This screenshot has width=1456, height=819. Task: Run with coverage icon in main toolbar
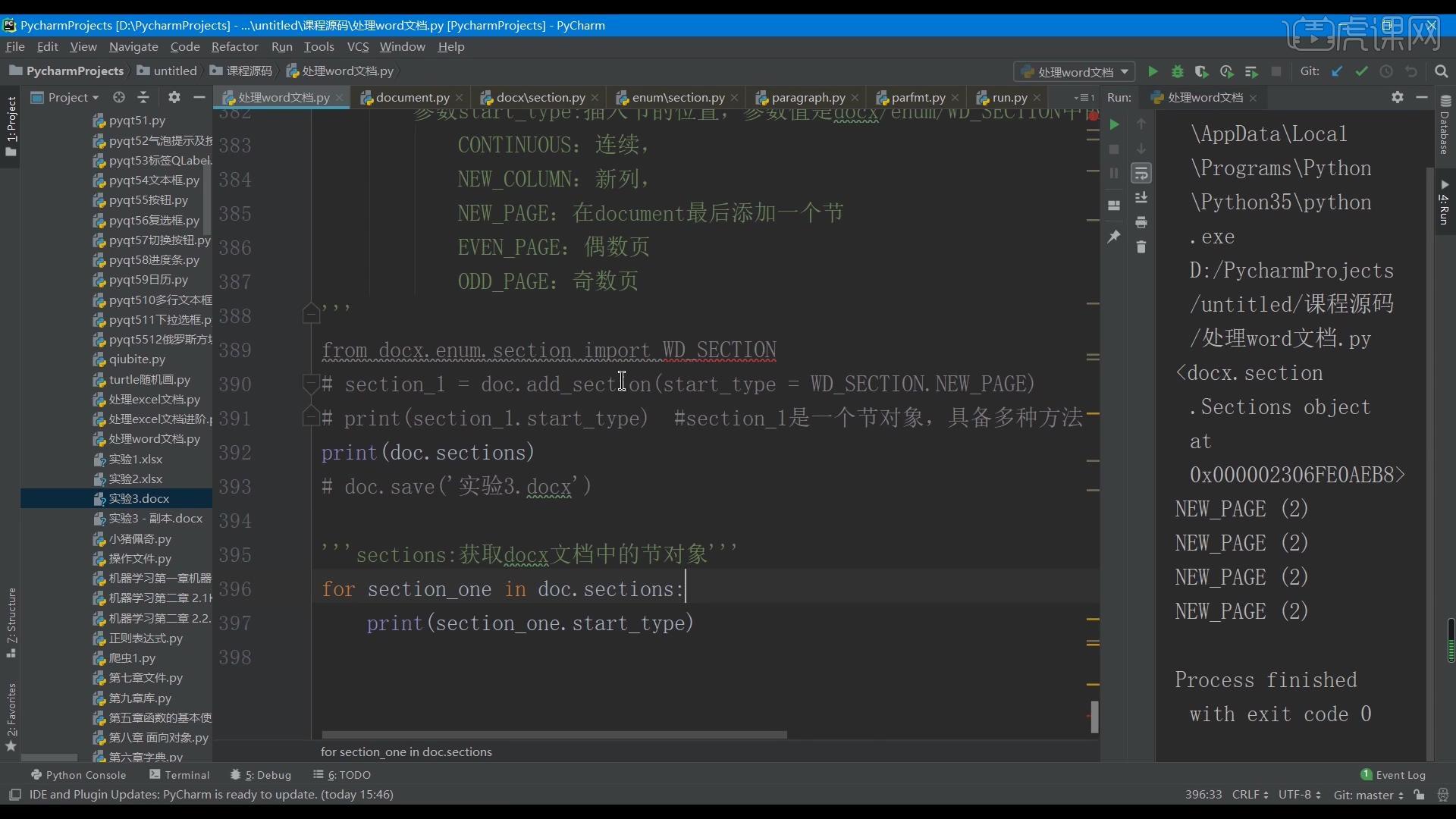tap(1202, 71)
